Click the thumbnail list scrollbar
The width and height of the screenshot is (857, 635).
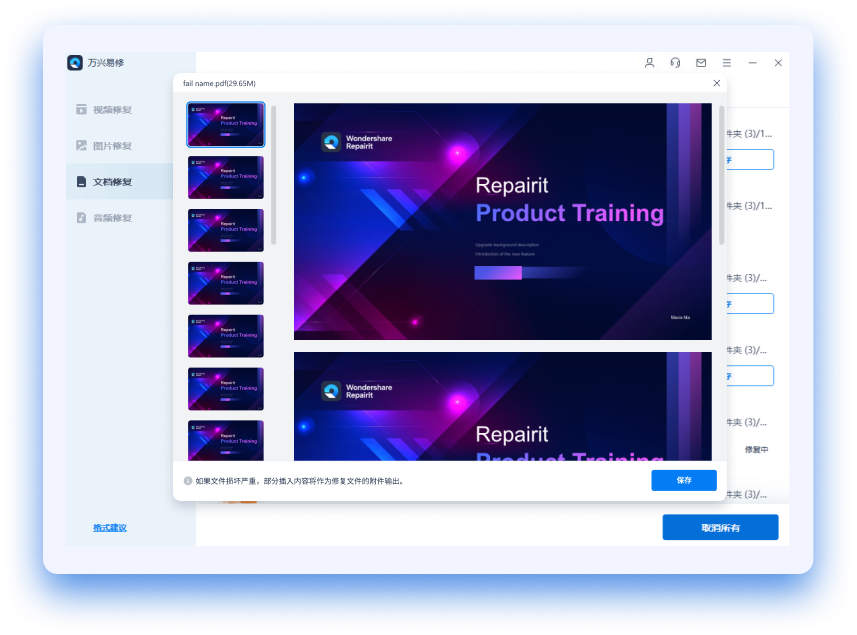coord(273,175)
